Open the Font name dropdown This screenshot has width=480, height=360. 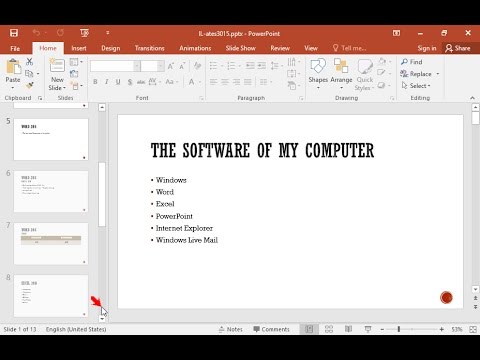click(137, 66)
